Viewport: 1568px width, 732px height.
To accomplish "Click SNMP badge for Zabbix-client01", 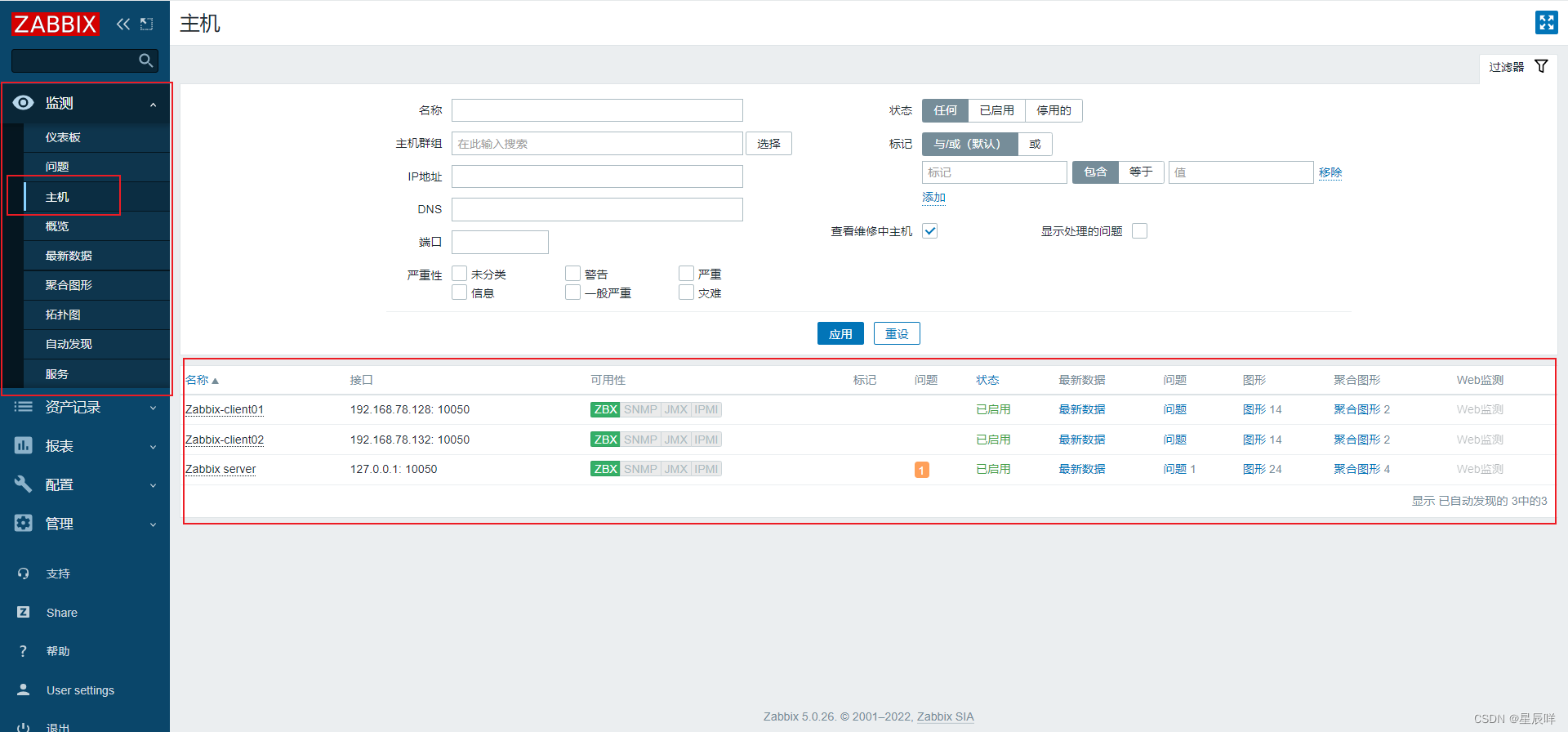I will tap(640, 409).
